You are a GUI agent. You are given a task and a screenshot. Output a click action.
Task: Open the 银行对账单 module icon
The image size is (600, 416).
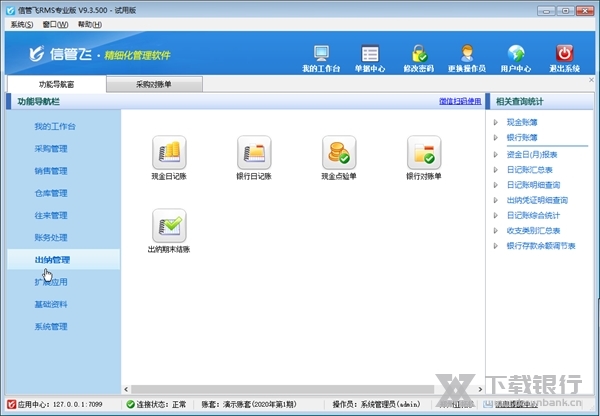tap(424, 152)
